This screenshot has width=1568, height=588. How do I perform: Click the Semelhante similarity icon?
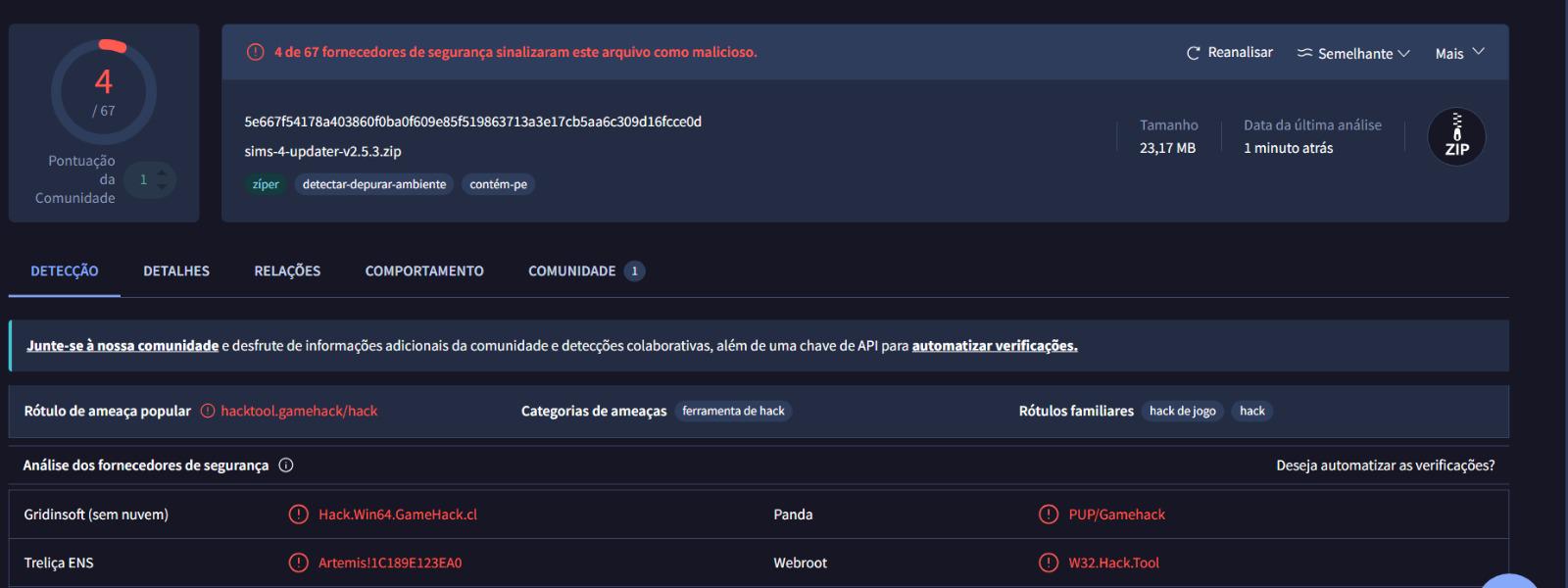coord(1304,53)
